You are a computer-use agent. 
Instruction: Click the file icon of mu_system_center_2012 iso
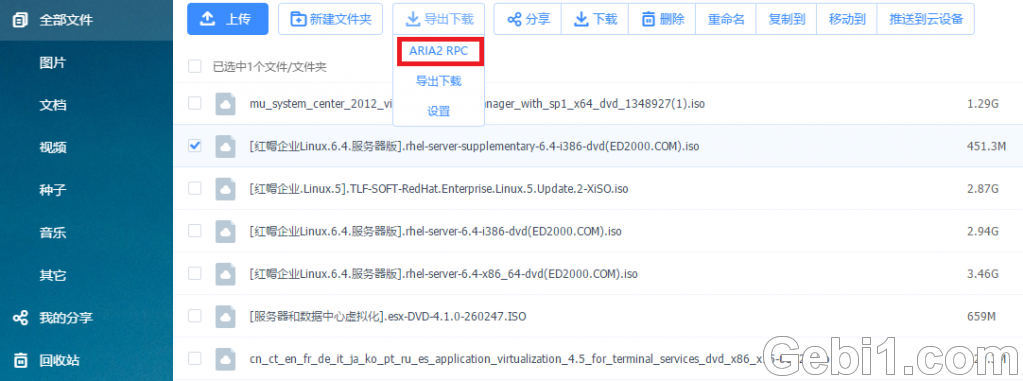point(225,104)
